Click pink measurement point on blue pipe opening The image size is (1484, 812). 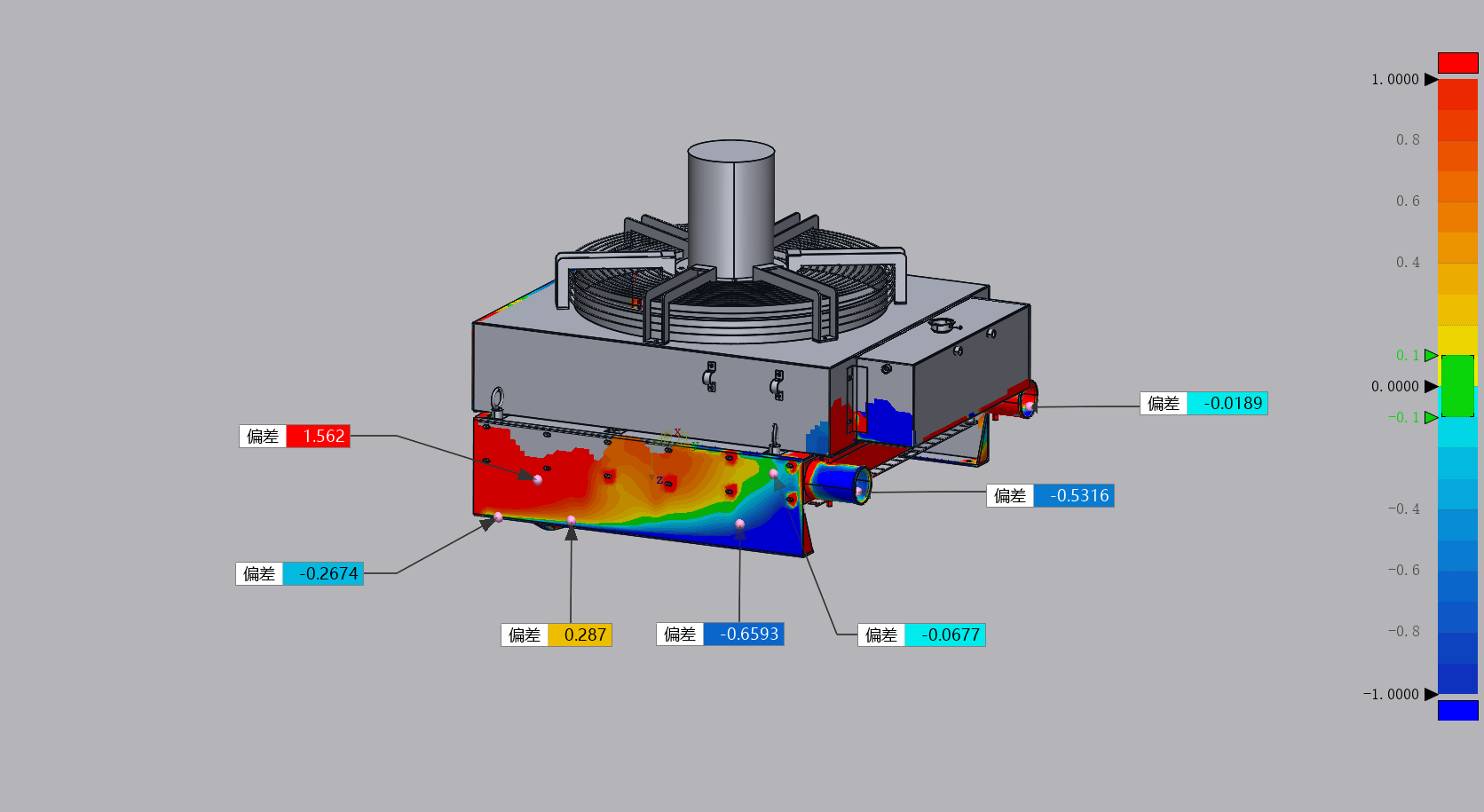[x=858, y=490]
